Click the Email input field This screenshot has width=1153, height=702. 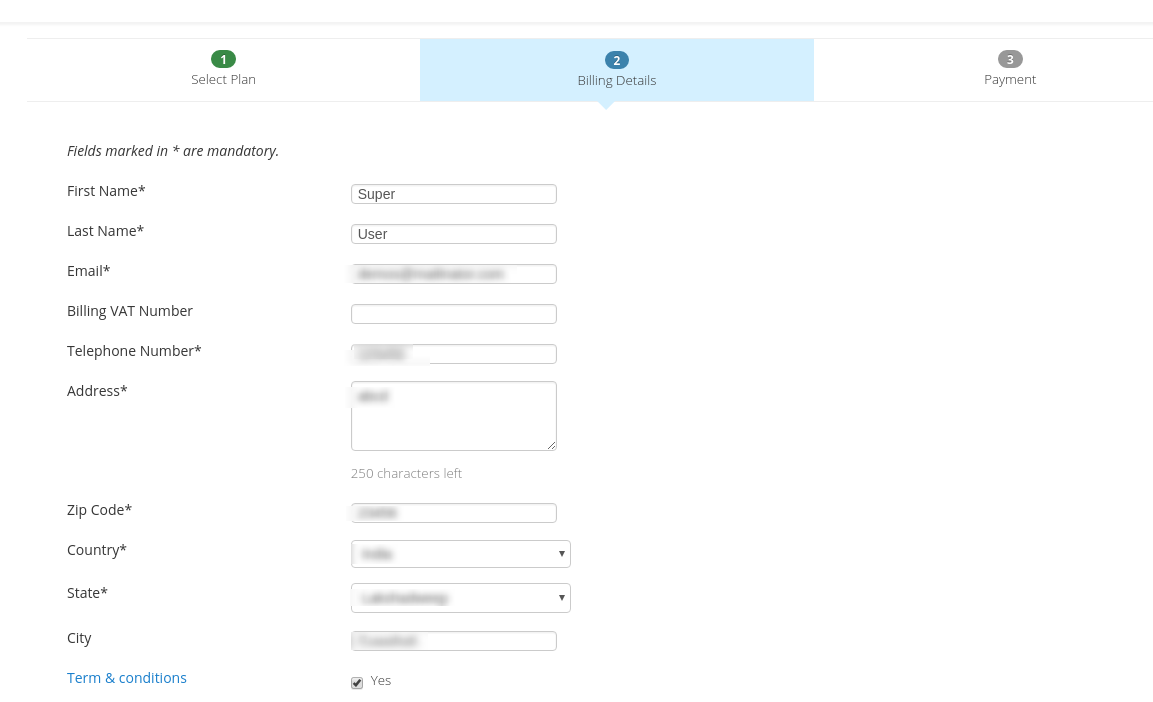[x=453, y=274]
